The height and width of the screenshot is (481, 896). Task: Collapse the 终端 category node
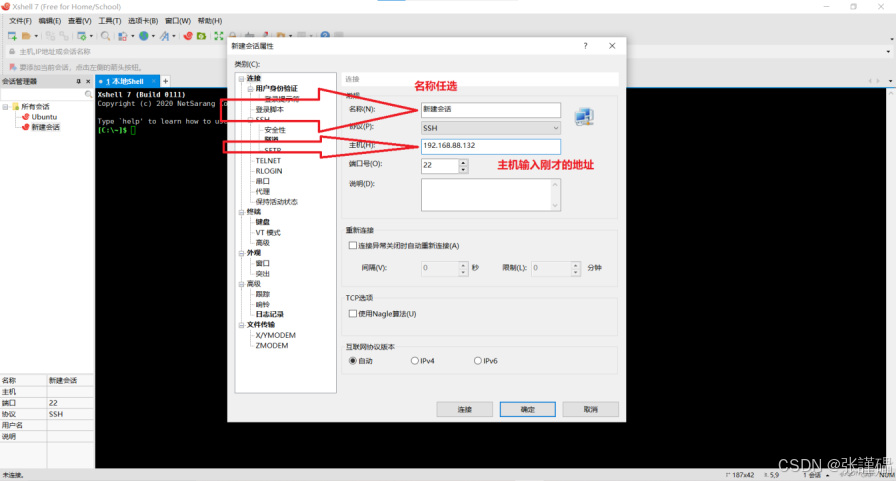pos(241,212)
